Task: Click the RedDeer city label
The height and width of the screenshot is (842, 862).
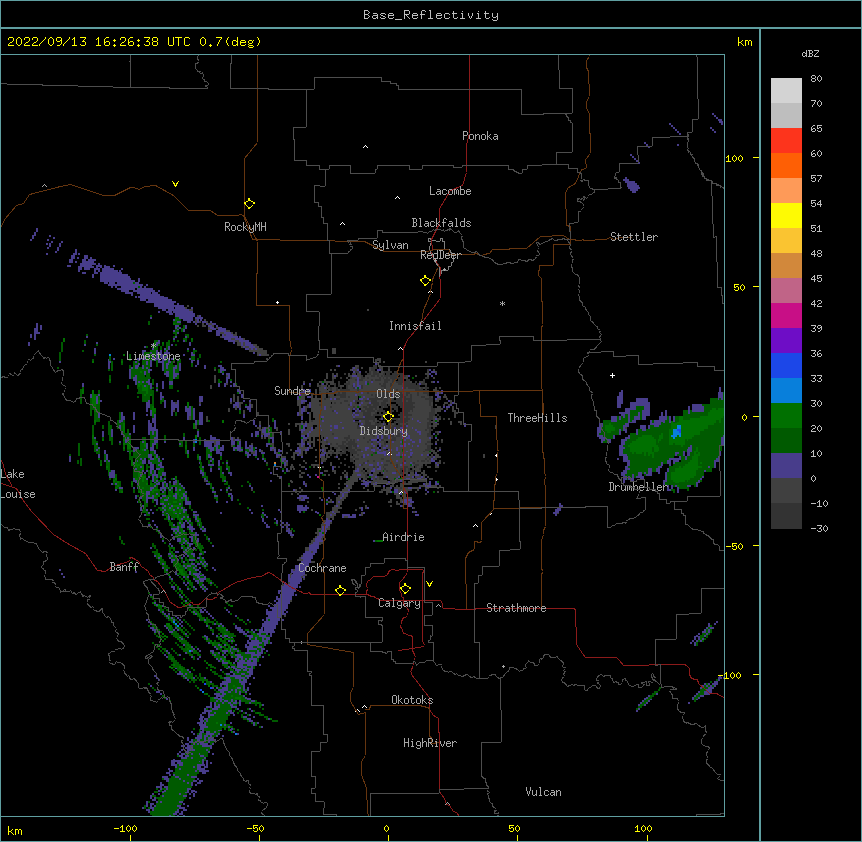Action: click(x=440, y=255)
